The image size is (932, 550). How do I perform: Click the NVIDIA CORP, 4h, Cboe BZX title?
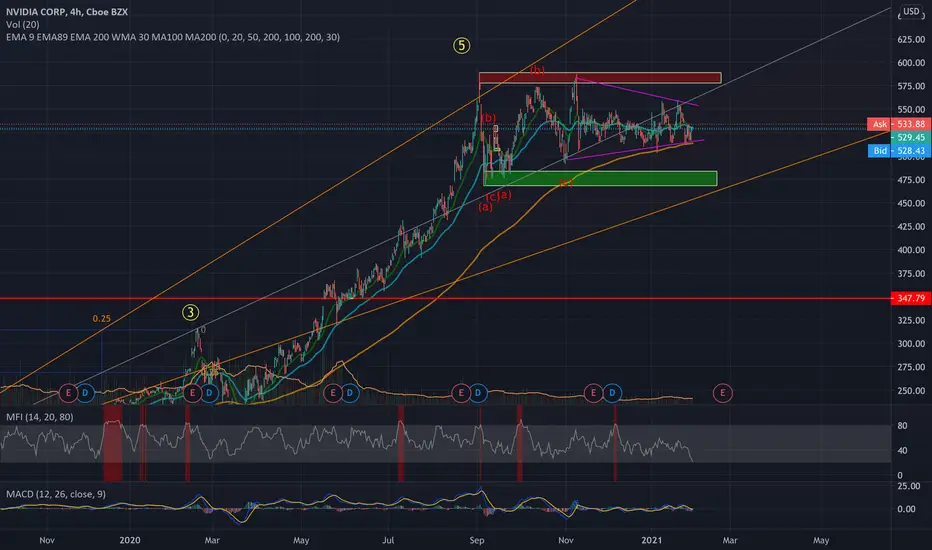click(x=67, y=11)
